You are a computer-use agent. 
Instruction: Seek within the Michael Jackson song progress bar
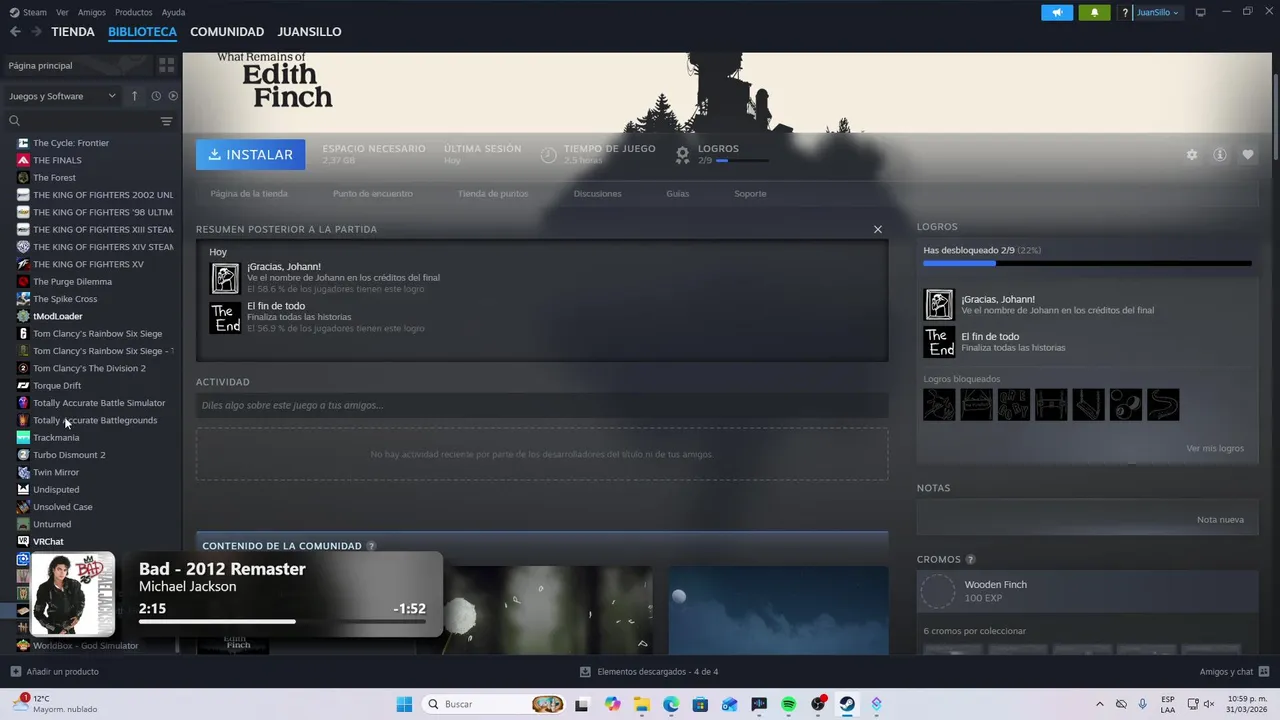[282, 621]
